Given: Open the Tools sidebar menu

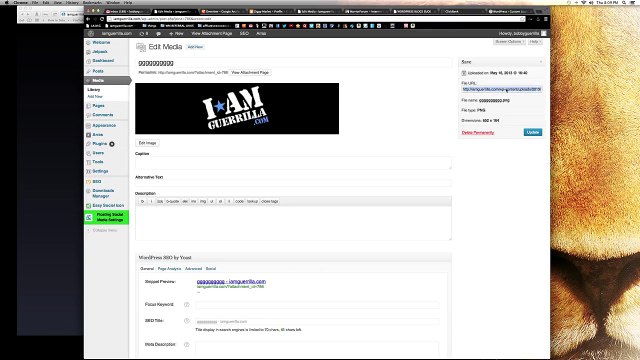Looking at the screenshot, I should coord(98,162).
